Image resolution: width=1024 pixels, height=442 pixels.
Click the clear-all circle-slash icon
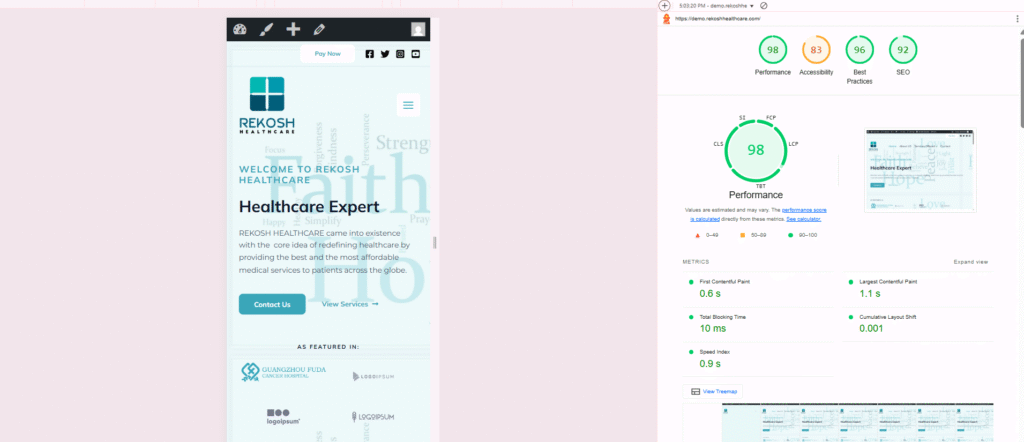(x=763, y=6)
